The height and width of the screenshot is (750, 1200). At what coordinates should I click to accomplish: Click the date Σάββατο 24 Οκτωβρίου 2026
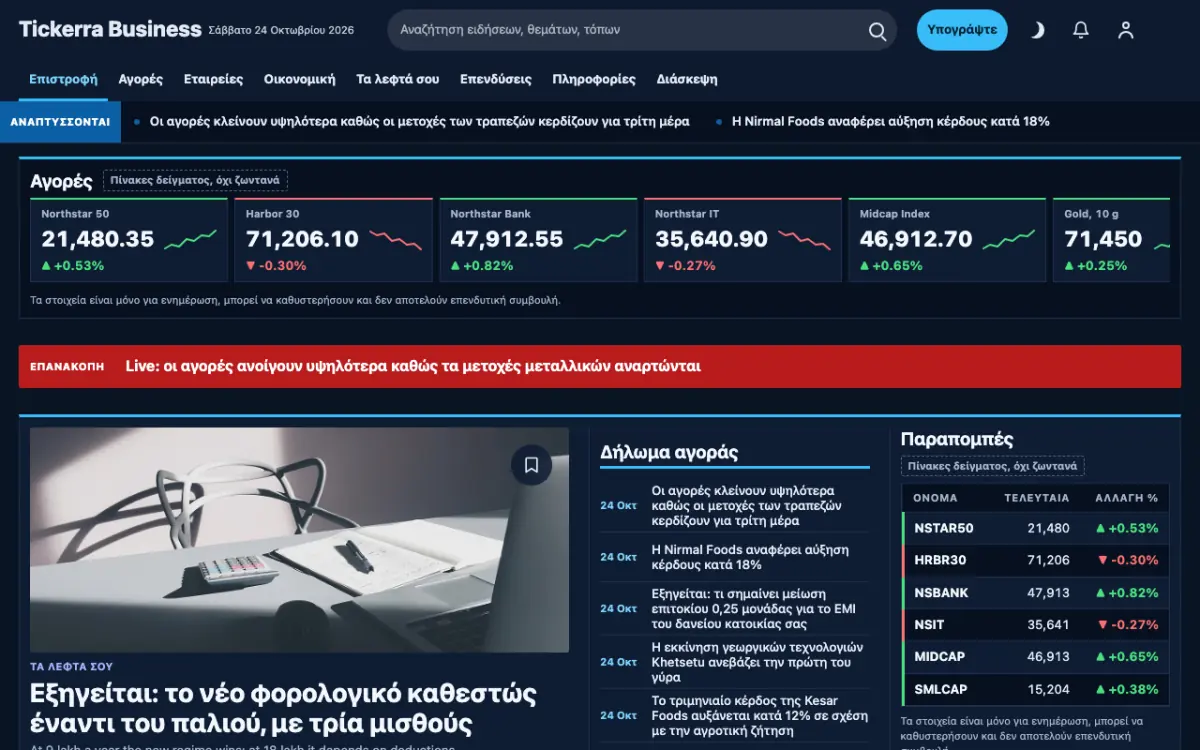tap(281, 30)
